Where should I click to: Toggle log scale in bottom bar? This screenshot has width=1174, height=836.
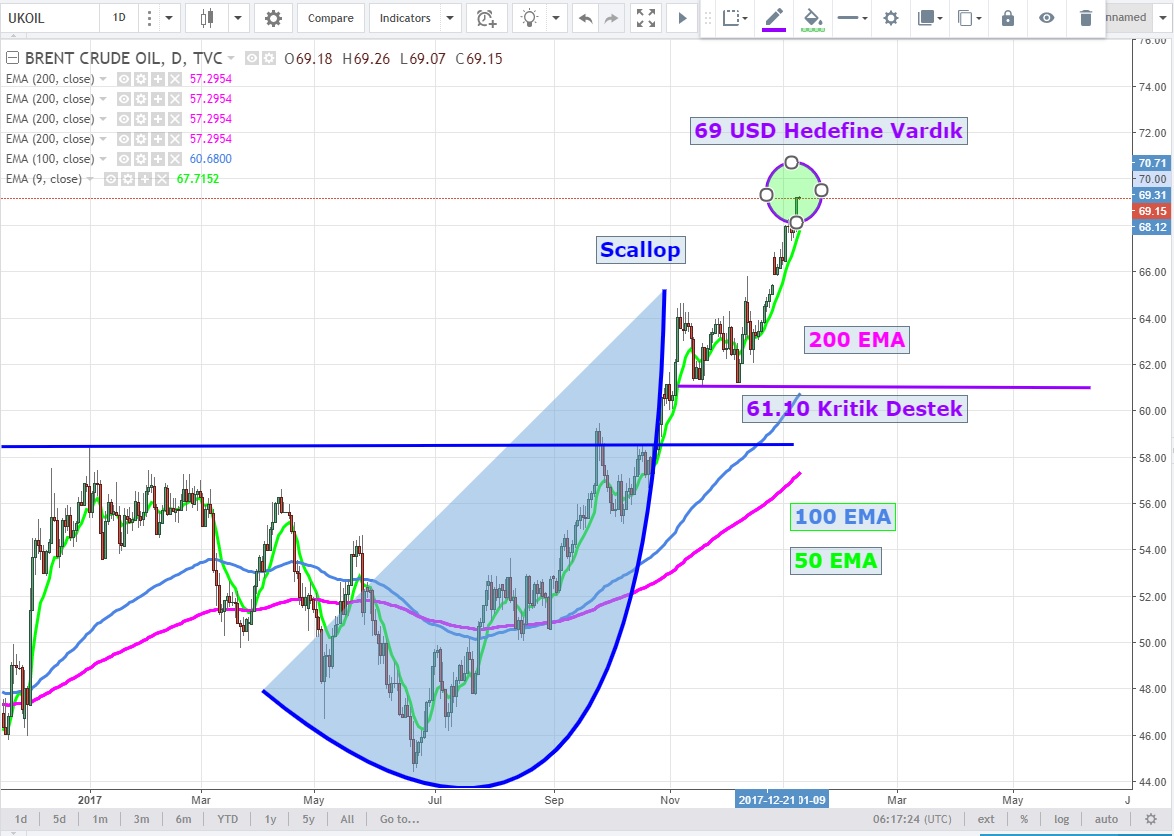[x=1061, y=819]
